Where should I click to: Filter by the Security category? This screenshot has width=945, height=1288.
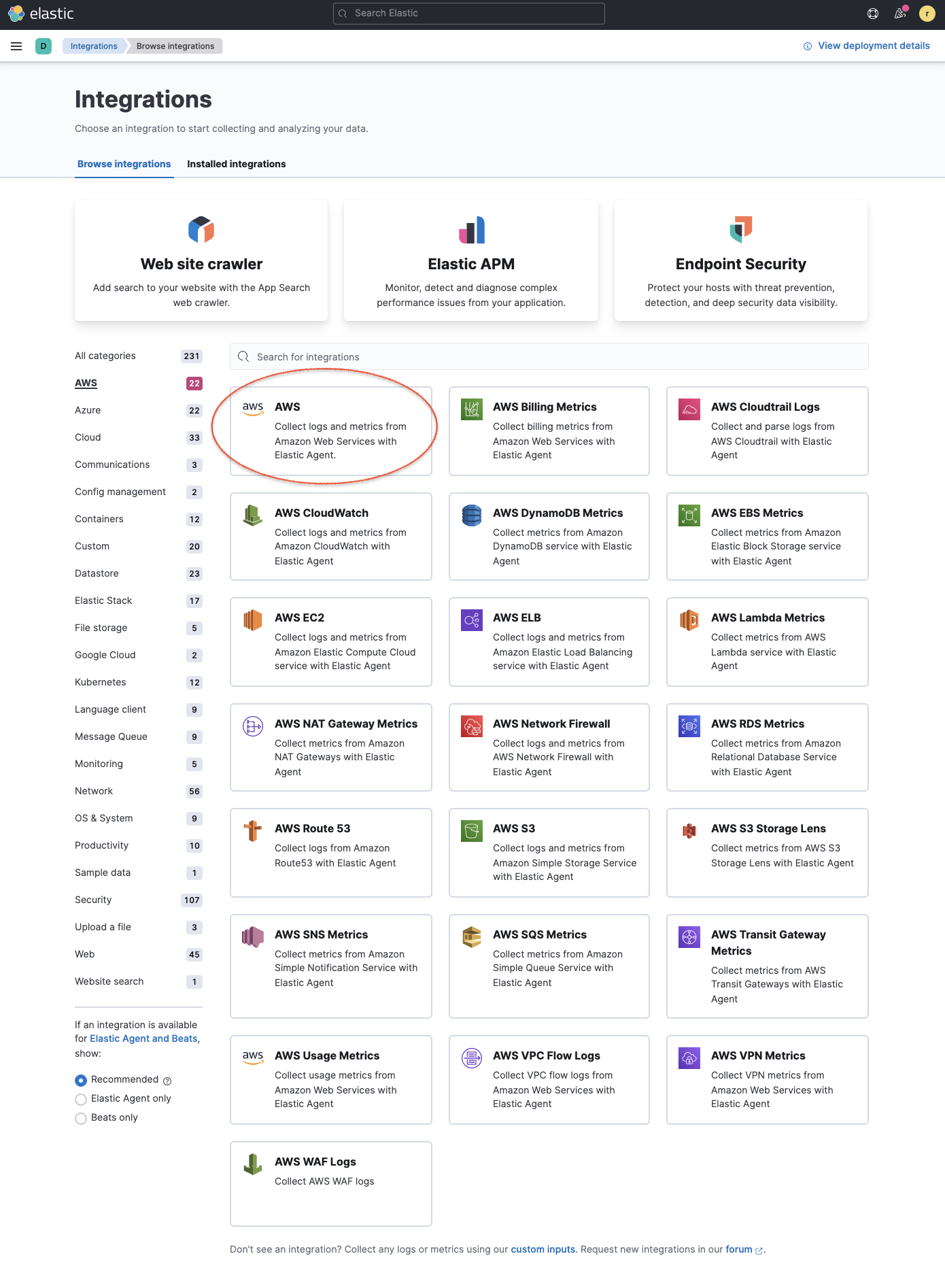point(93,900)
